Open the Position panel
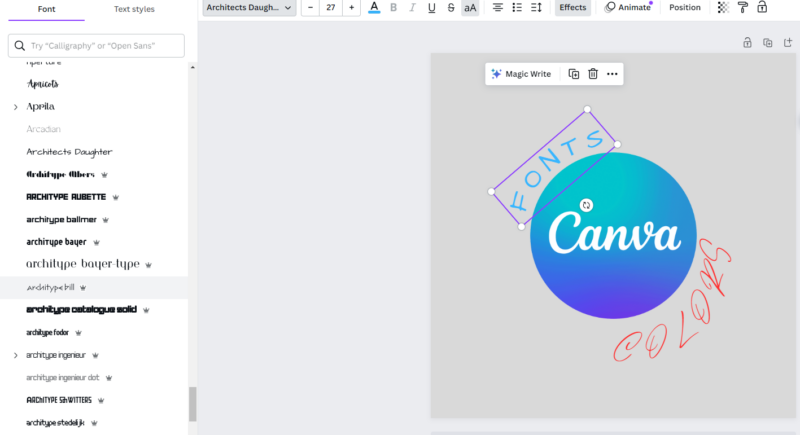This screenshot has height=435, width=800. [685, 8]
